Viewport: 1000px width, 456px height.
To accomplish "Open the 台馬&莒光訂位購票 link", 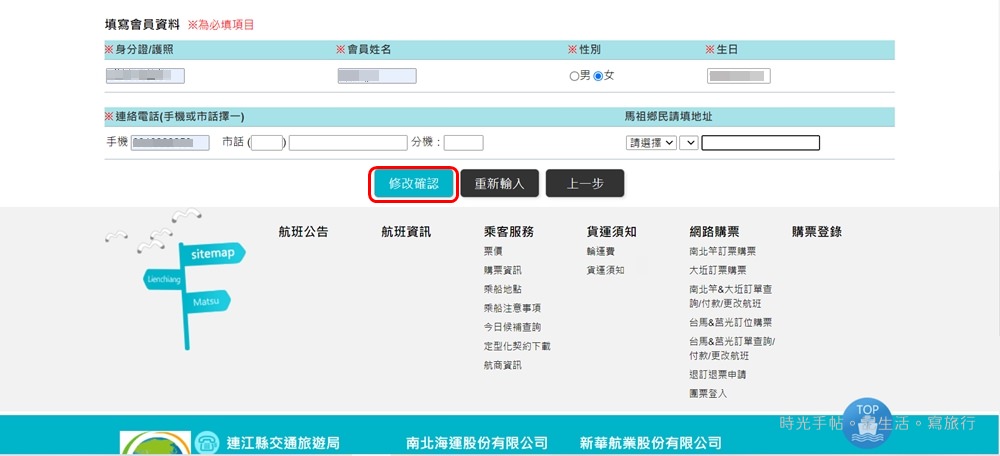I will point(731,323).
